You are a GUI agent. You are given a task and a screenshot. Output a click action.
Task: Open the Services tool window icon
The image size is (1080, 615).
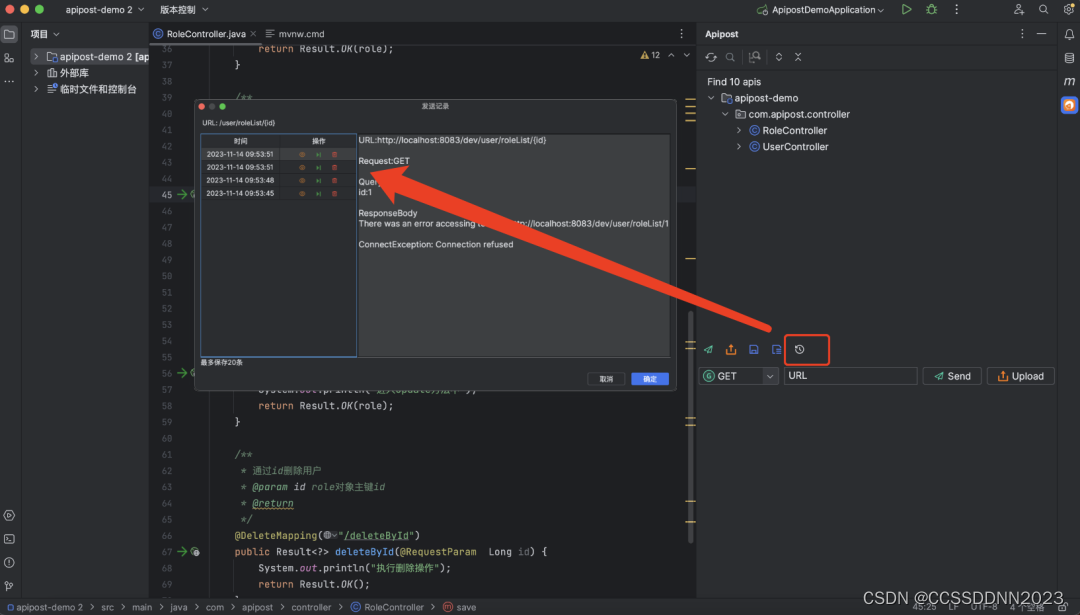pyautogui.click(x=9, y=516)
